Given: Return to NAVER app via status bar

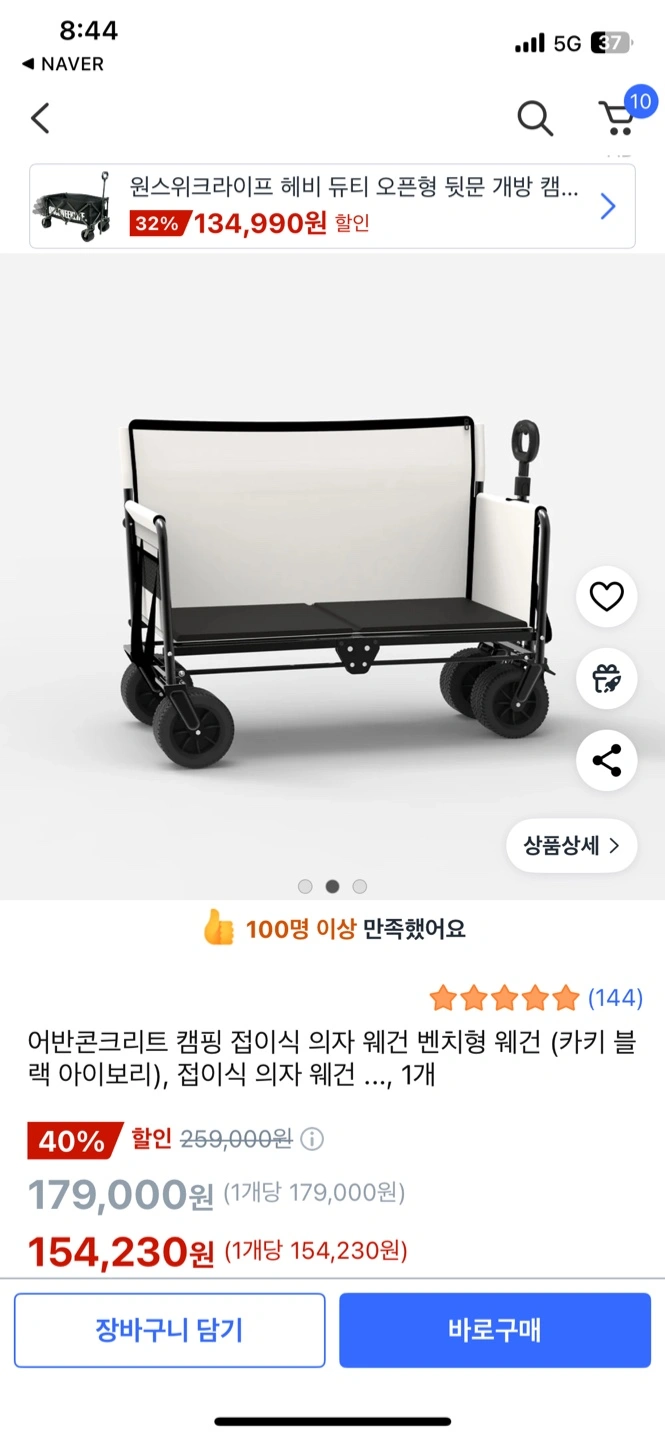Looking at the screenshot, I should tap(62, 64).
